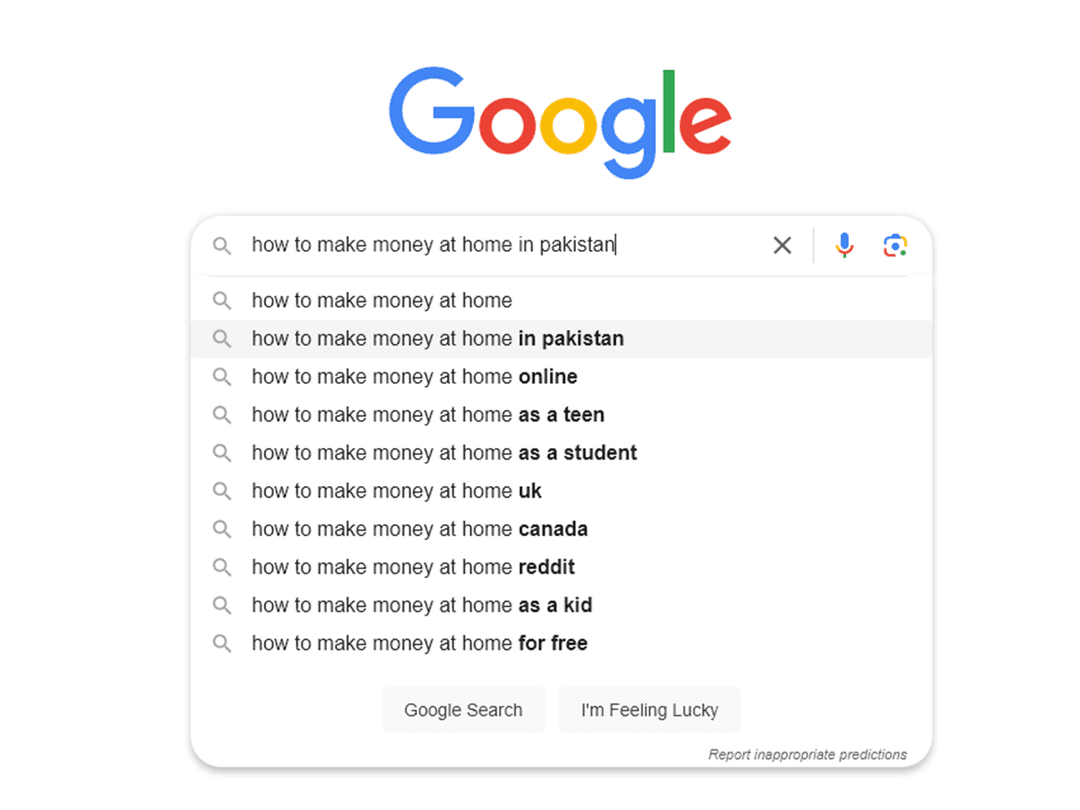Screen dimensions: 1080x810
Task: Click the Google Lens camera icon
Action: (895, 244)
